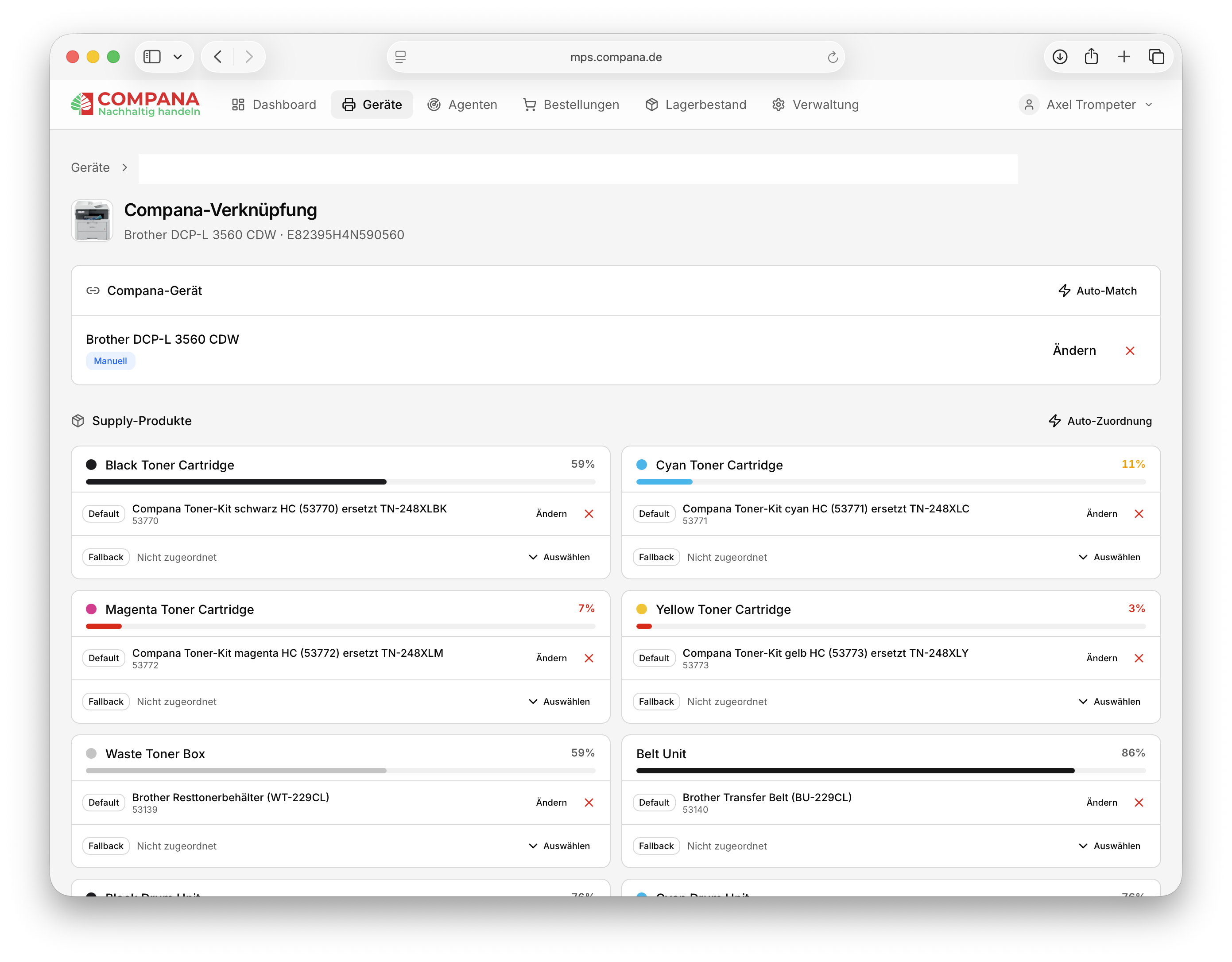Select a fallback for Belt Unit
The image size is (1232, 962).
coord(1109,846)
